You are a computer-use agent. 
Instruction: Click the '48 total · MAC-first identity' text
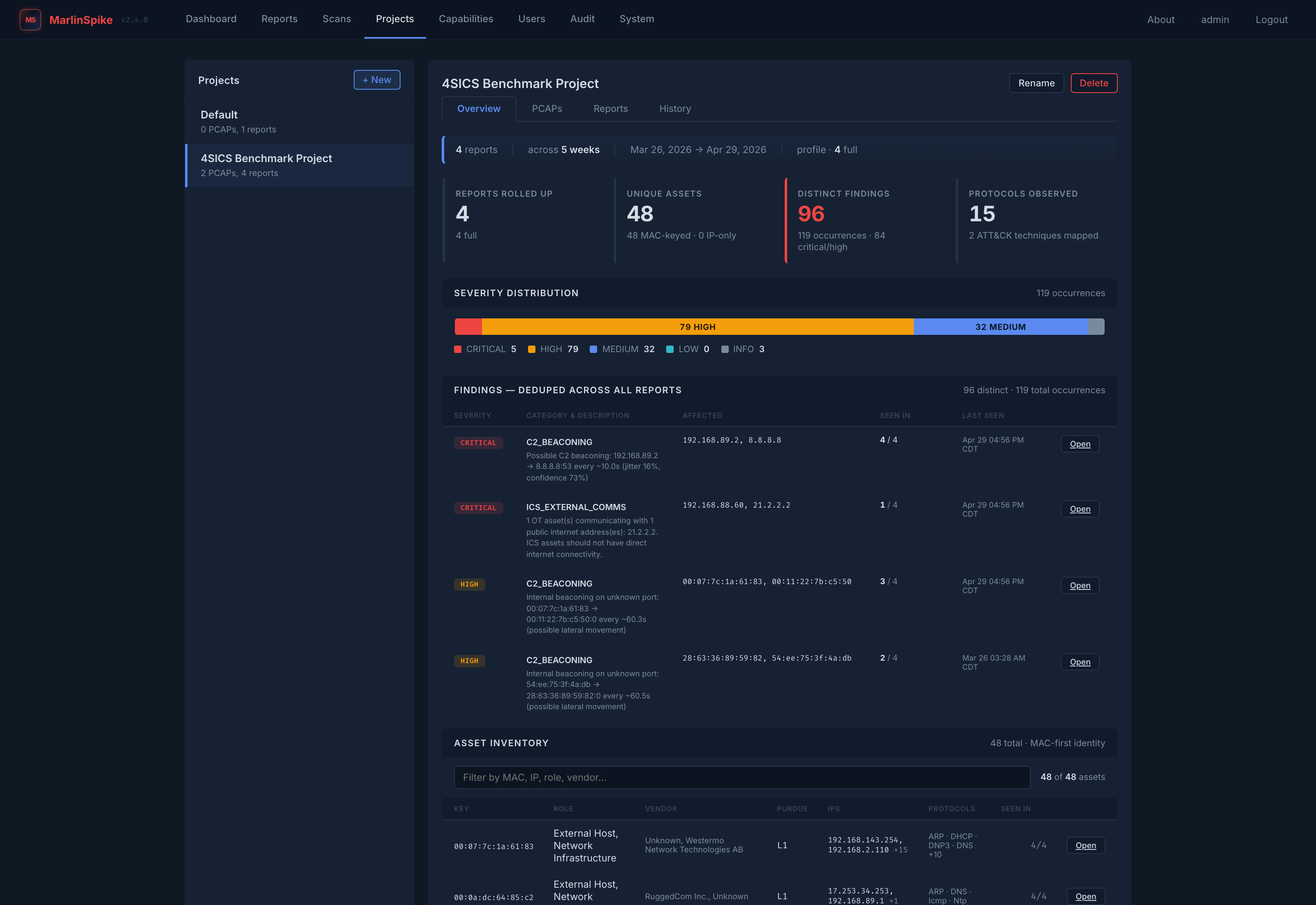tap(1047, 743)
